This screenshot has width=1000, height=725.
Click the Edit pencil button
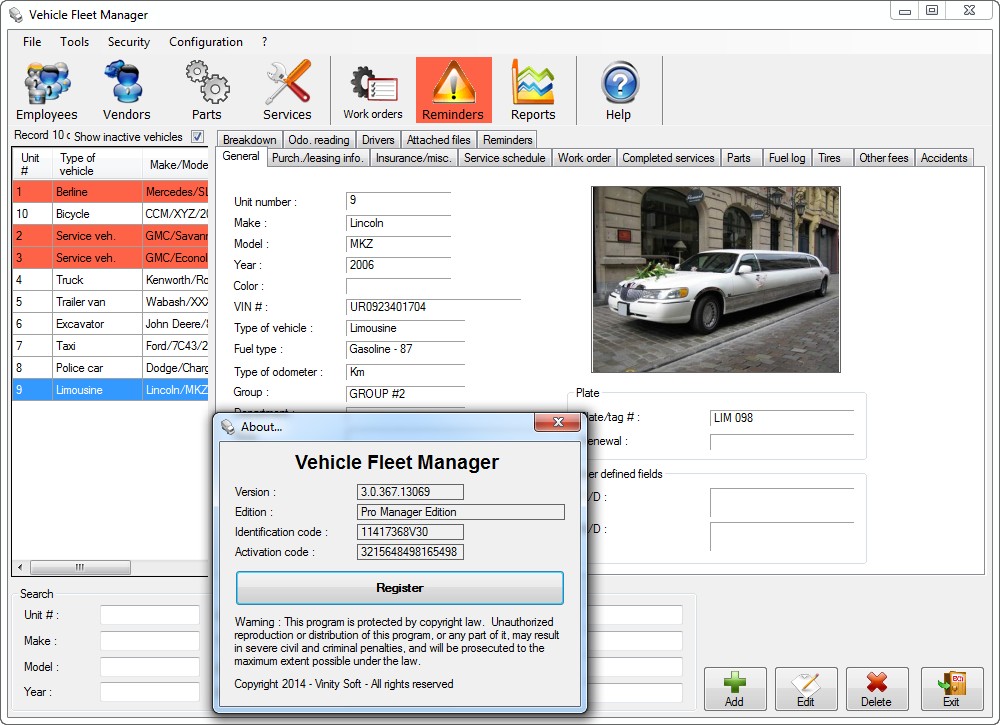coord(806,689)
